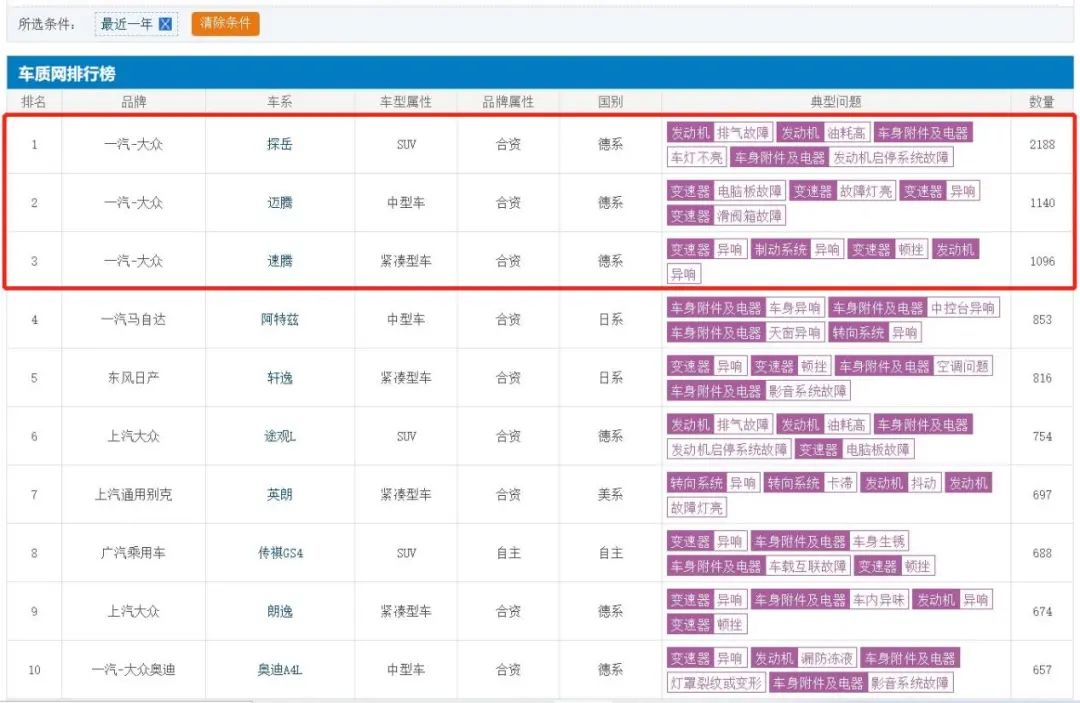Select the 影音系统故障 tag in the 轩逸 row
The image size is (1080, 703).
coord(807,391)
